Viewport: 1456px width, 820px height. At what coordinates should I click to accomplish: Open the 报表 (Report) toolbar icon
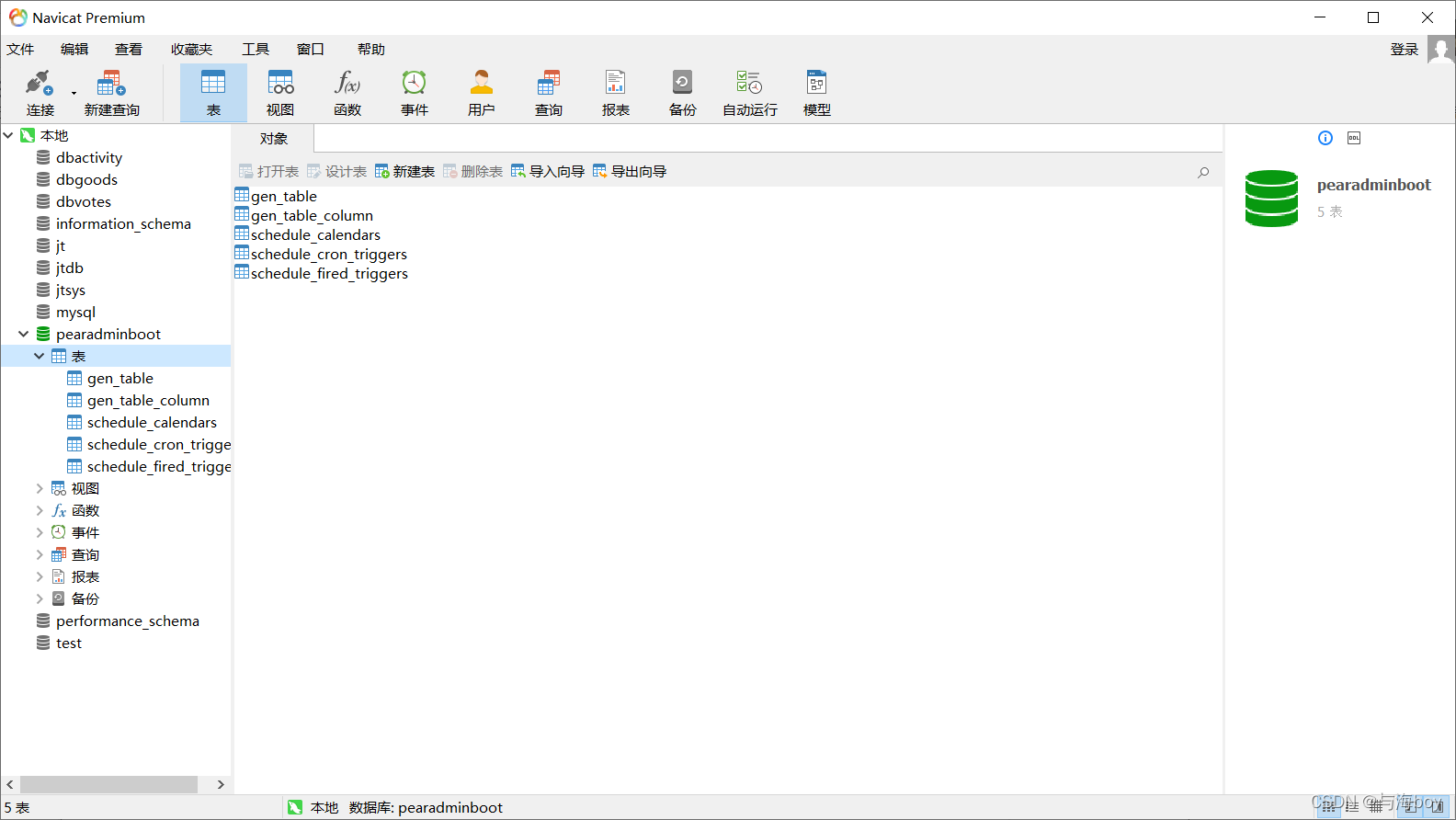[x=616, y=93]
